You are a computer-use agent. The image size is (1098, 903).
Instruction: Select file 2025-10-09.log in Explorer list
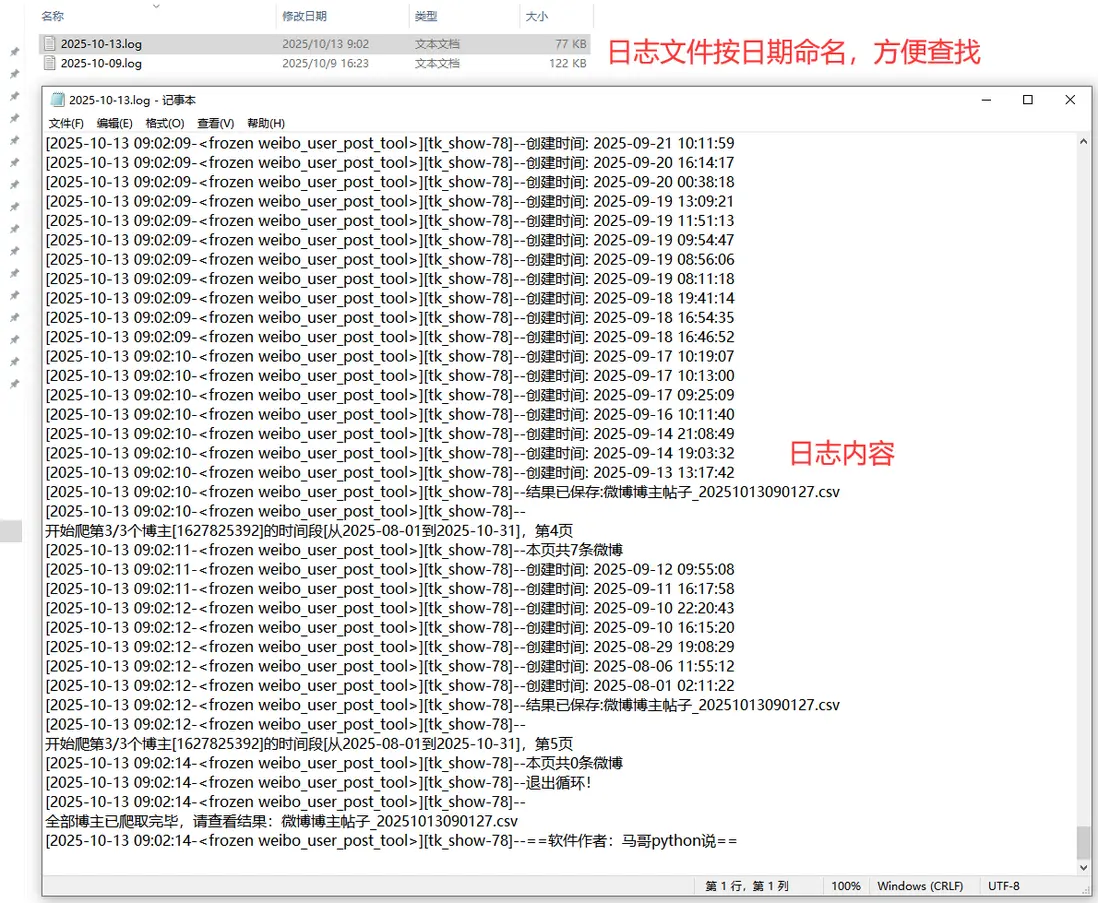(314, 64)
